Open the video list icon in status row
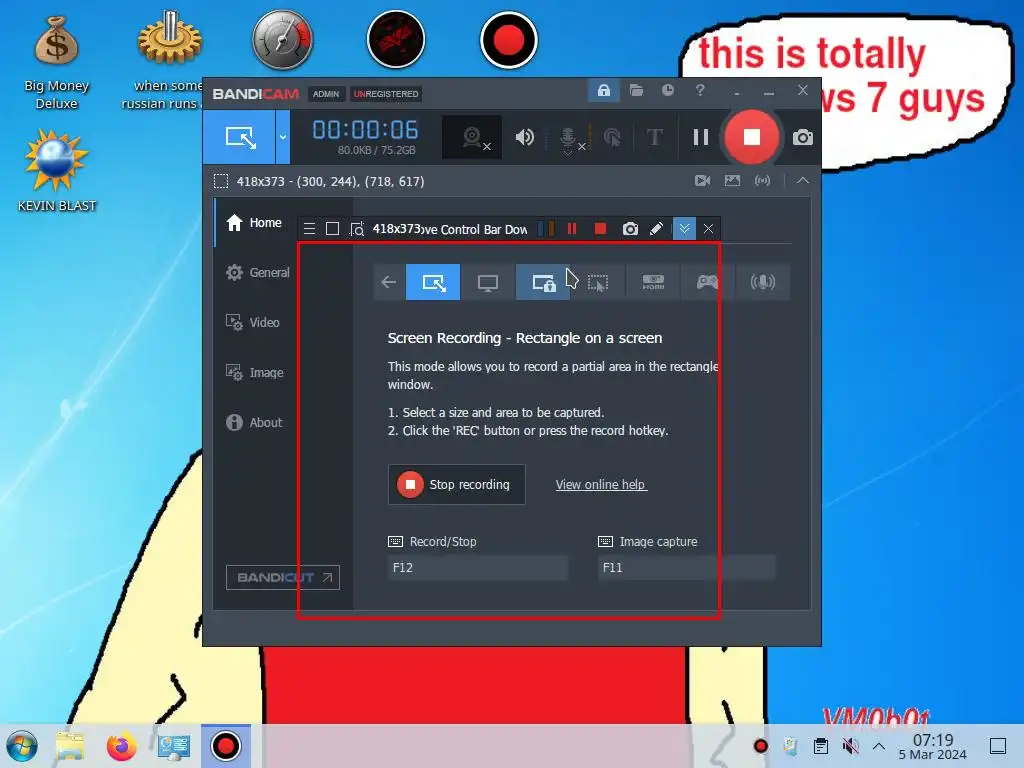 (702, 181)
